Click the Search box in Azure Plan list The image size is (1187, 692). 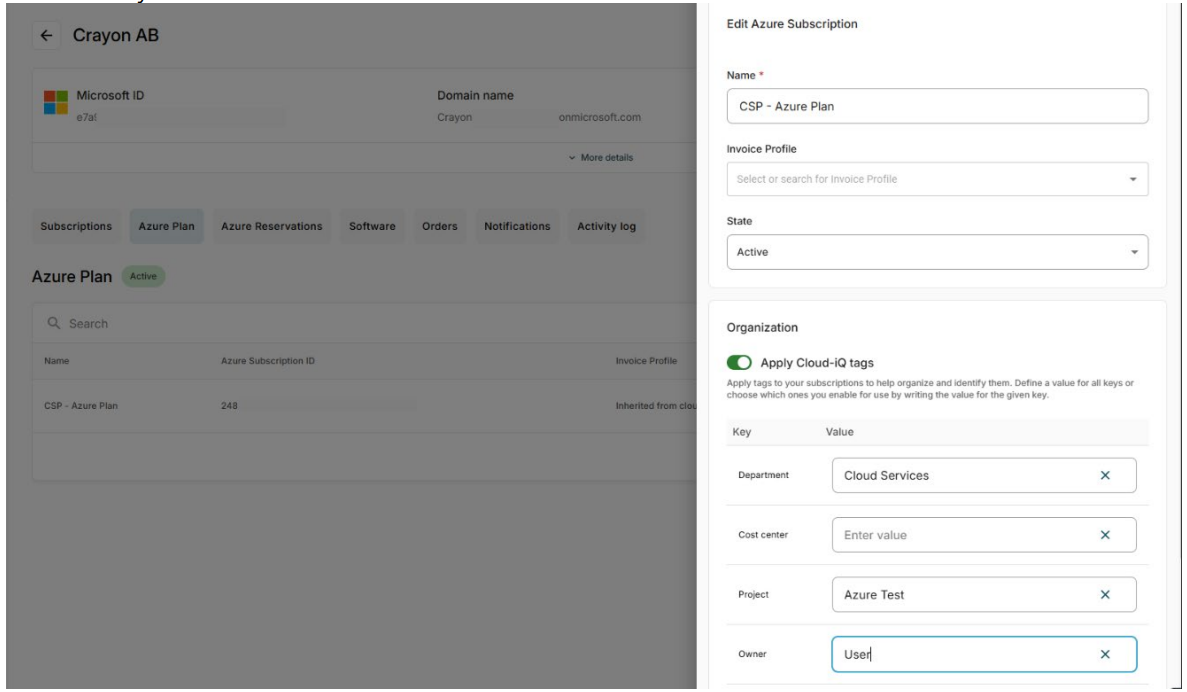tap(363, 323)
